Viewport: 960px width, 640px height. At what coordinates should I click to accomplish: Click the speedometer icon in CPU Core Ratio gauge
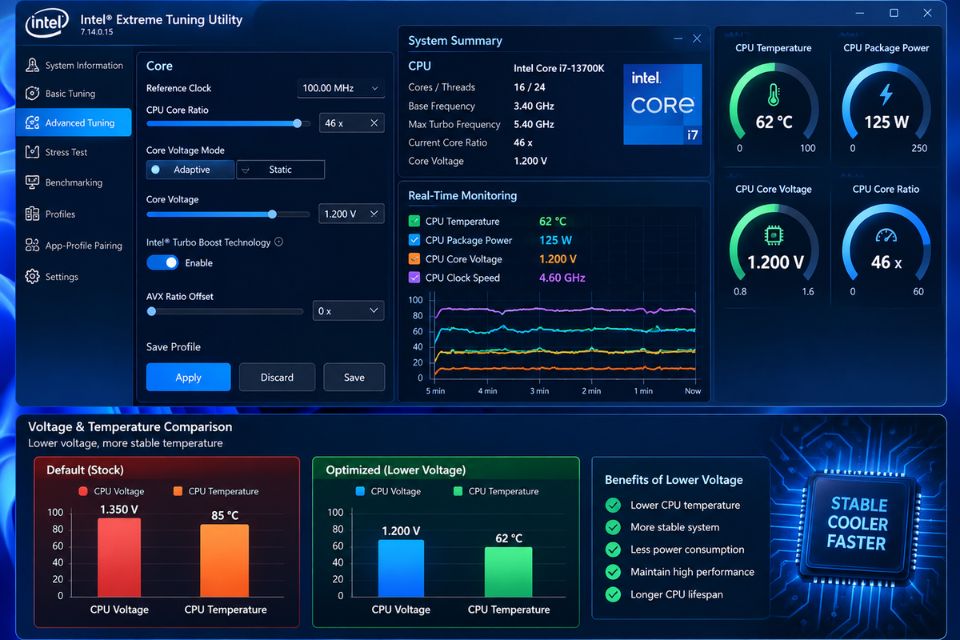pos(886,236)
